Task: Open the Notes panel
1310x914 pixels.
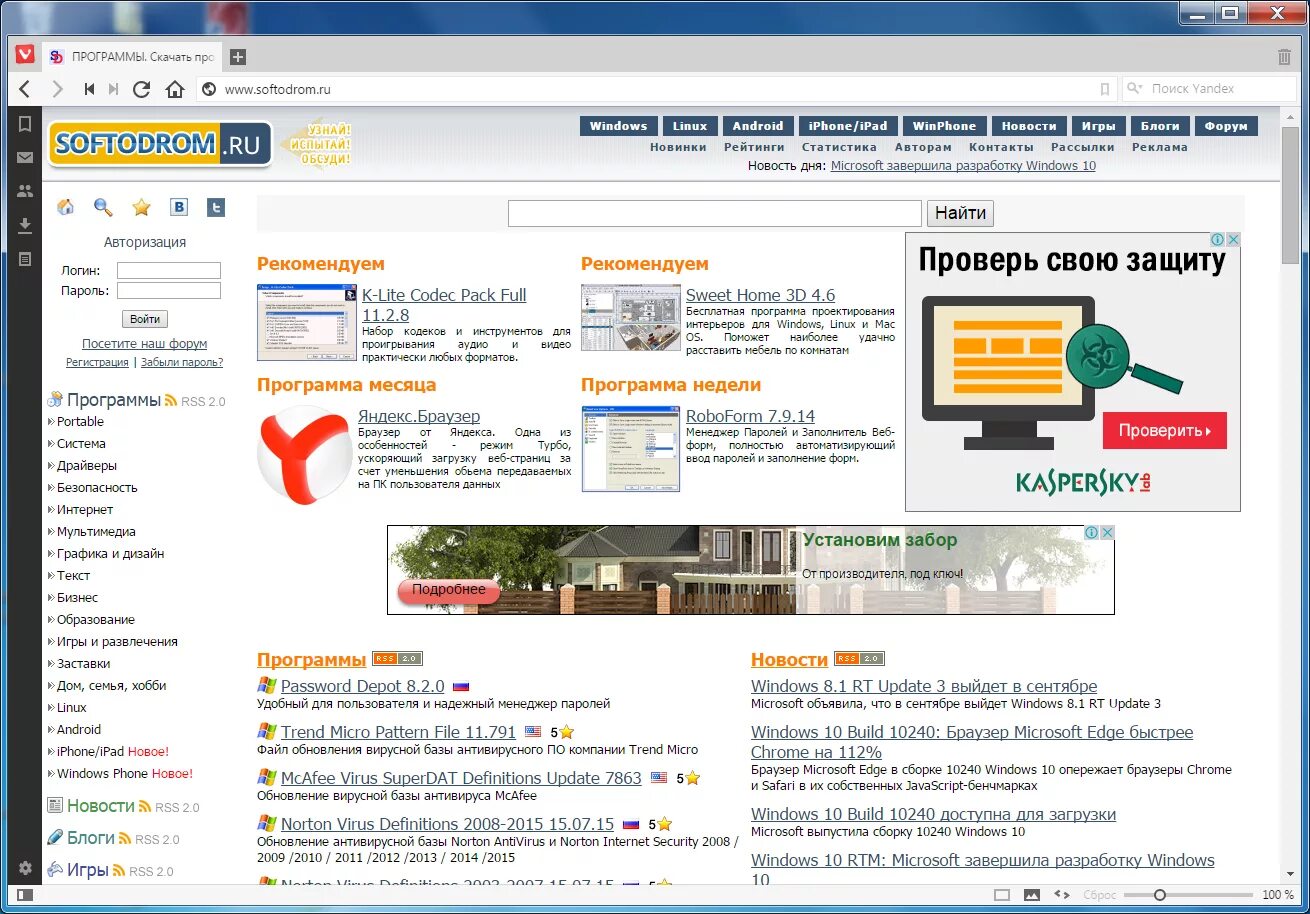Action: 25,259
